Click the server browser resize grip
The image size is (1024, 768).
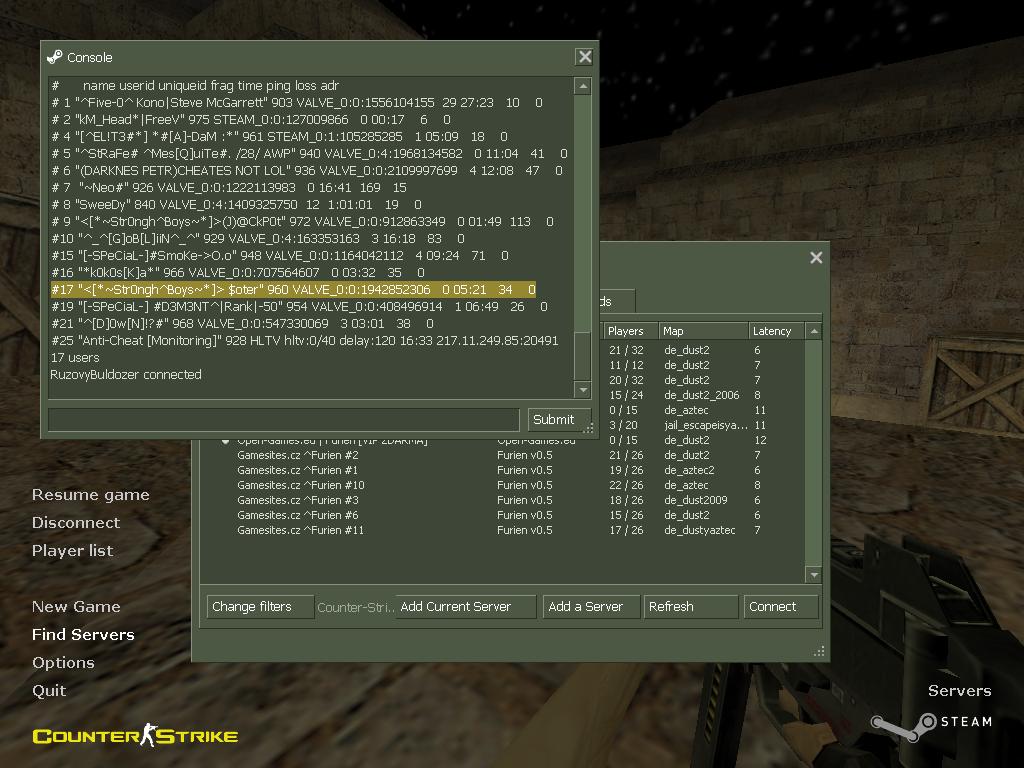[x=820, y=651]
